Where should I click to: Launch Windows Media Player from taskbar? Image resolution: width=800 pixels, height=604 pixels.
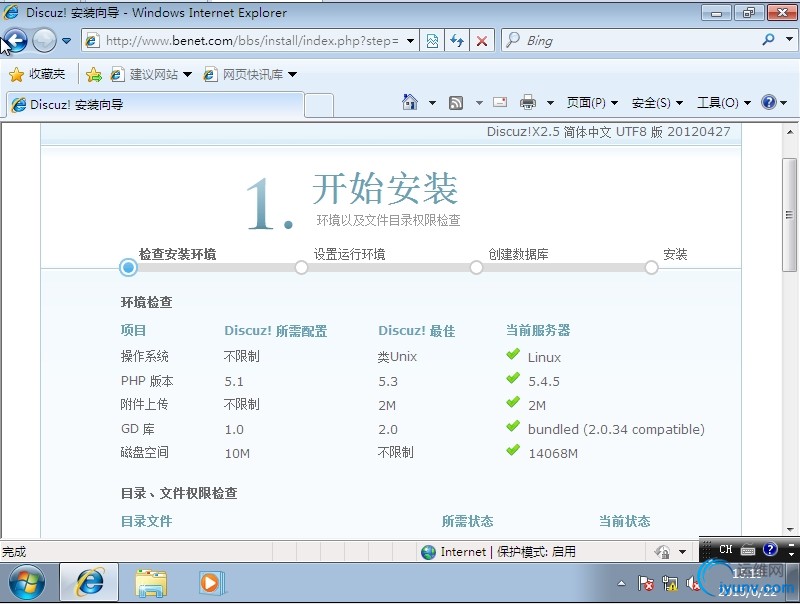(211, 583)
